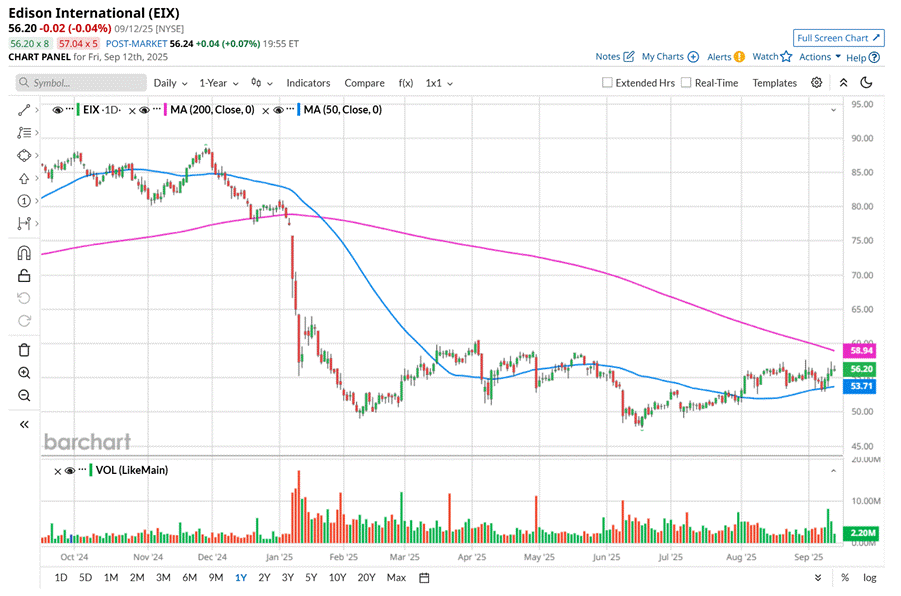Click the 58.94 MA price label
The image size is (901, 596).
pos(860,351)
